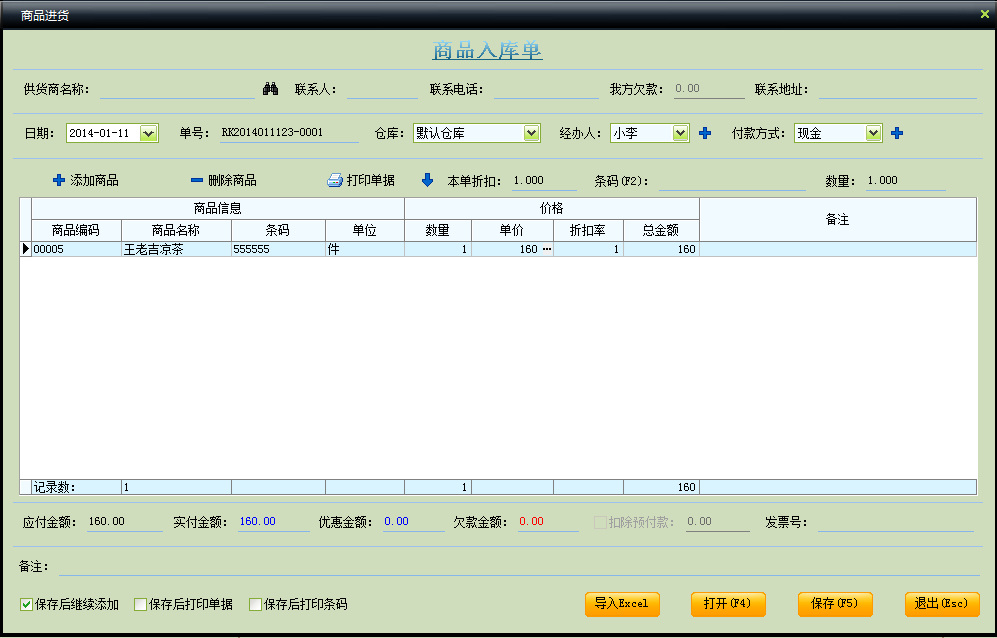The width and height of the screenshot is (997, 638).
Task: Click the 本单折扣 field showing 1.000
Action: (544, 181)
